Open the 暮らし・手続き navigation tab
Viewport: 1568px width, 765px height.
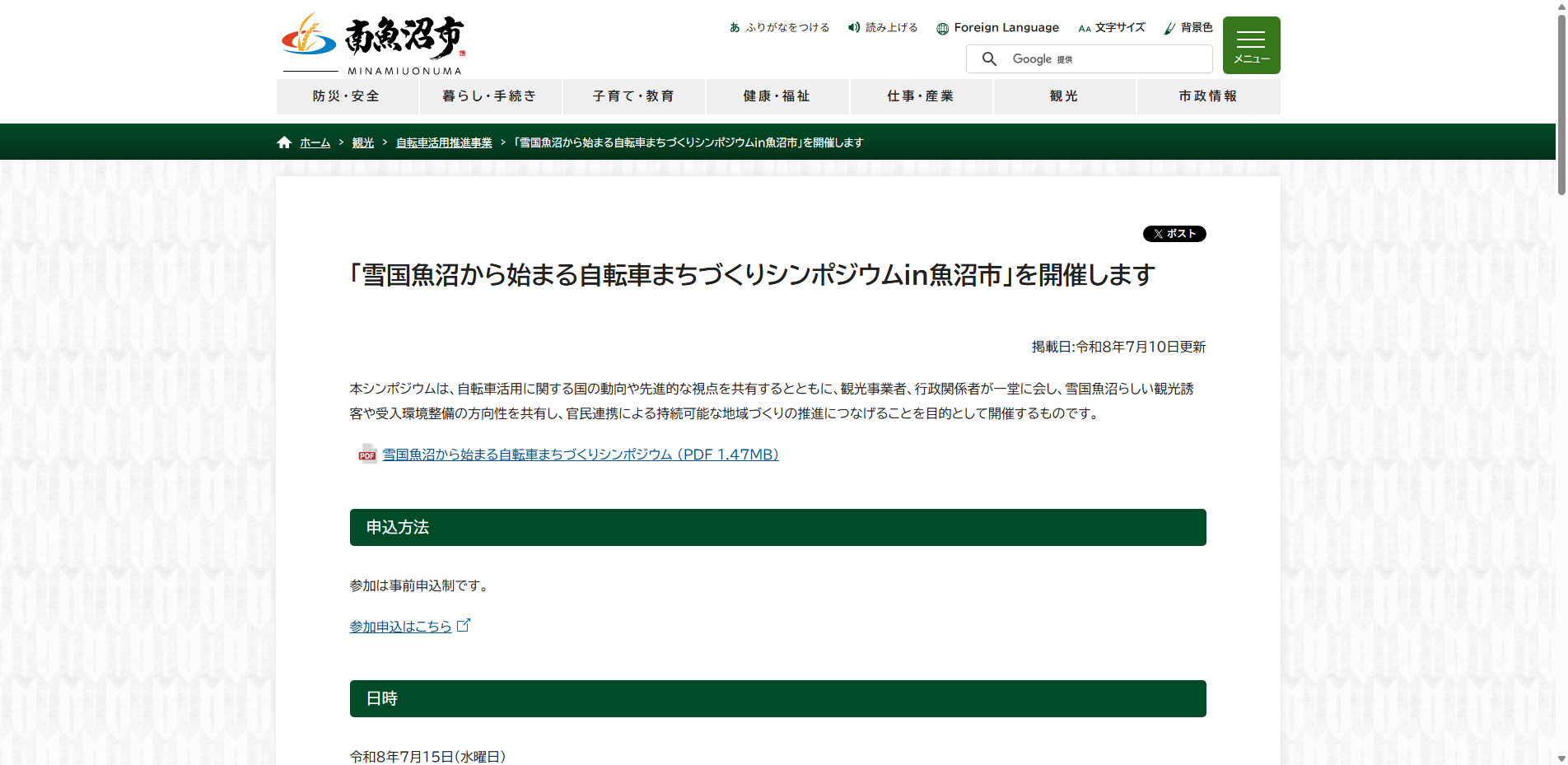[x=490, y=96]
